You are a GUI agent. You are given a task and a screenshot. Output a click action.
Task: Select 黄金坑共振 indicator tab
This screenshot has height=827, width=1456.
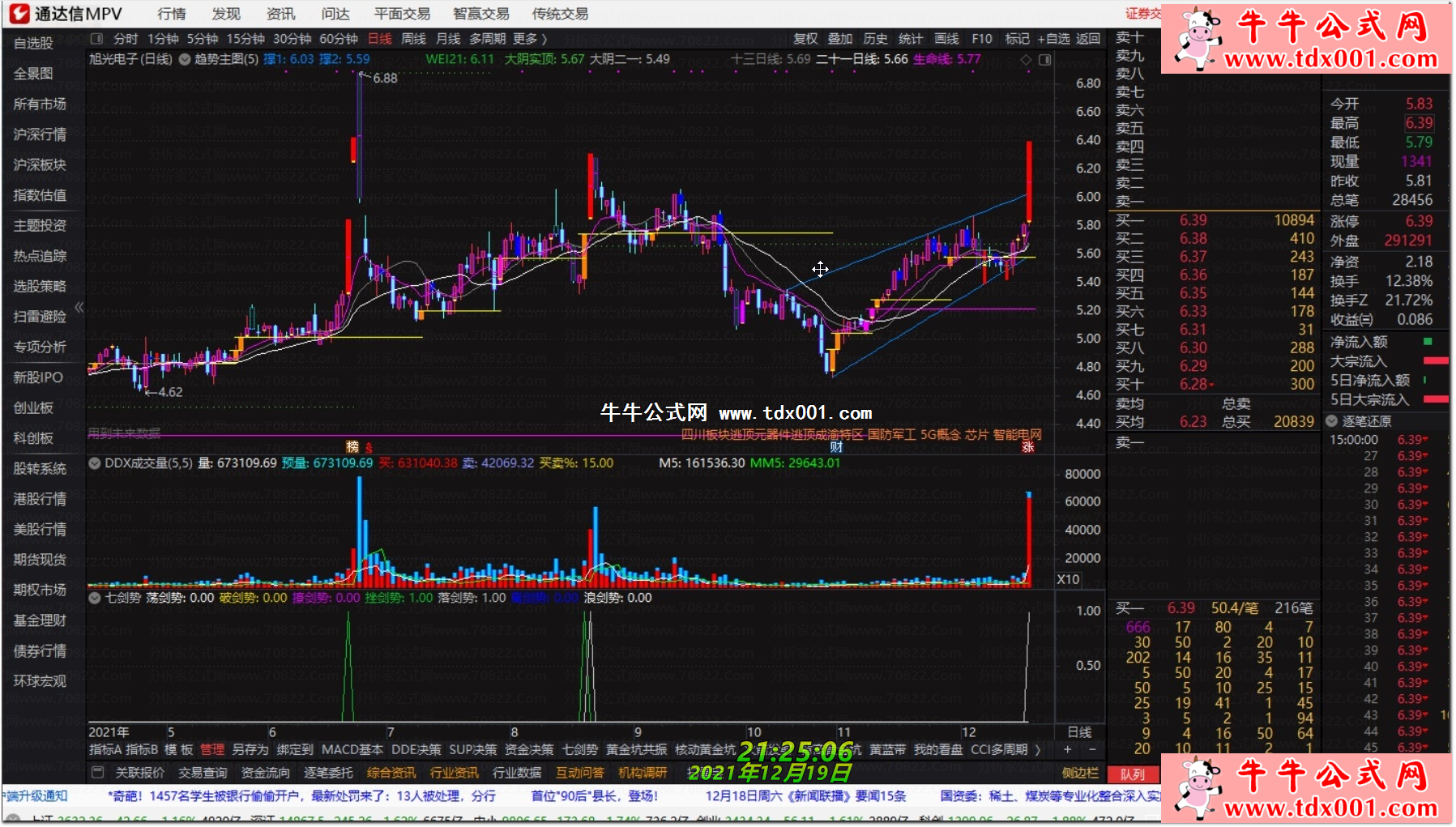tap(637, 749)
